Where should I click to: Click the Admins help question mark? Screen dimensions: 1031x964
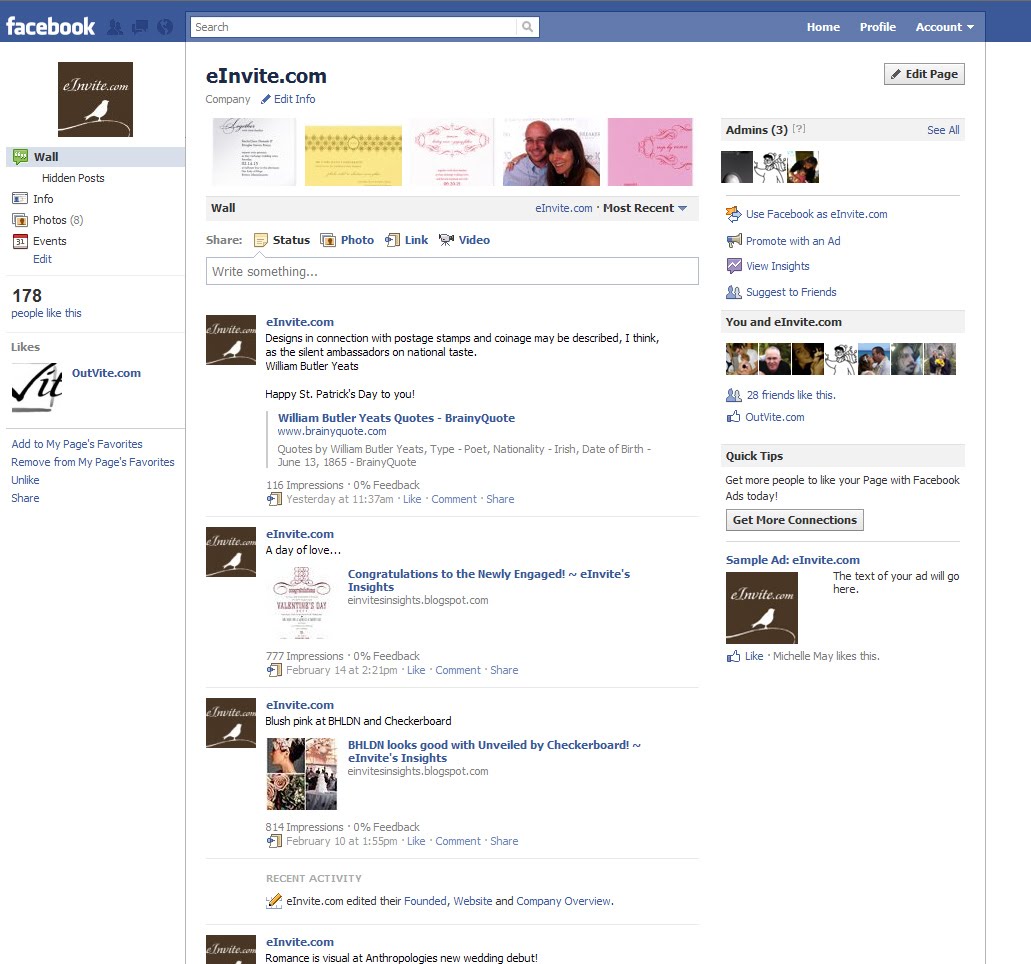pos(799,129)
